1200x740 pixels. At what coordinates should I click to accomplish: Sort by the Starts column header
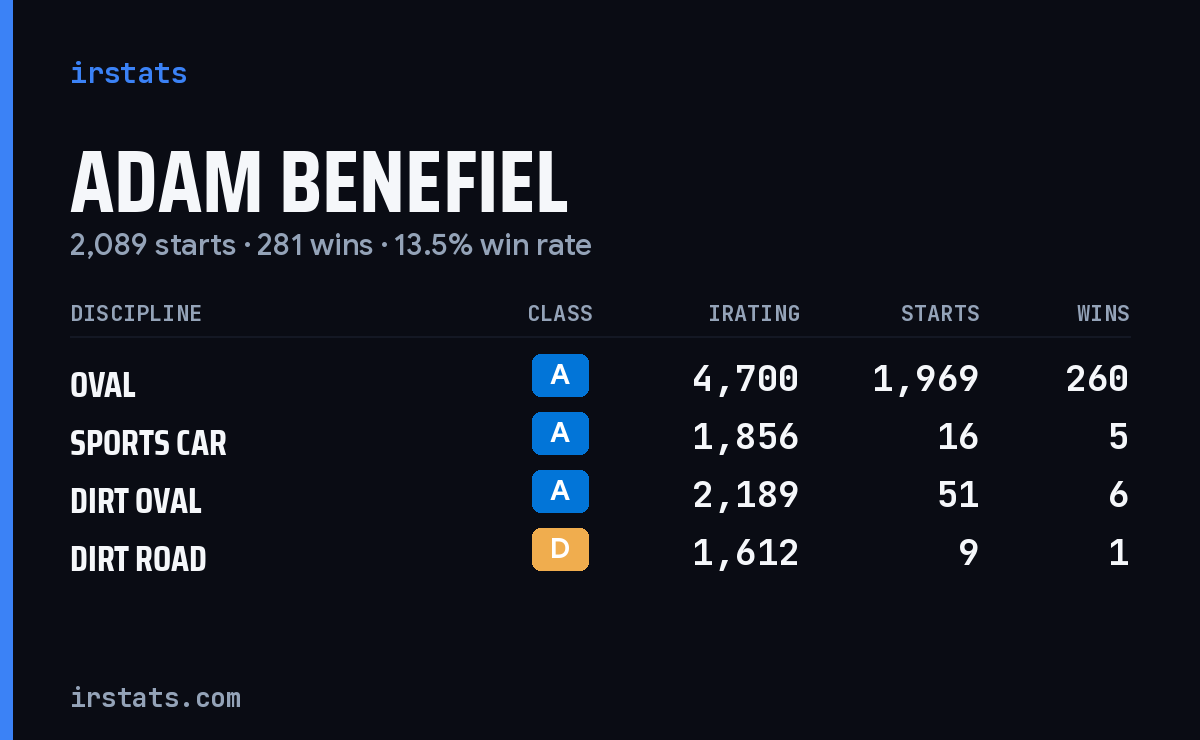click(x=940, y=314)
